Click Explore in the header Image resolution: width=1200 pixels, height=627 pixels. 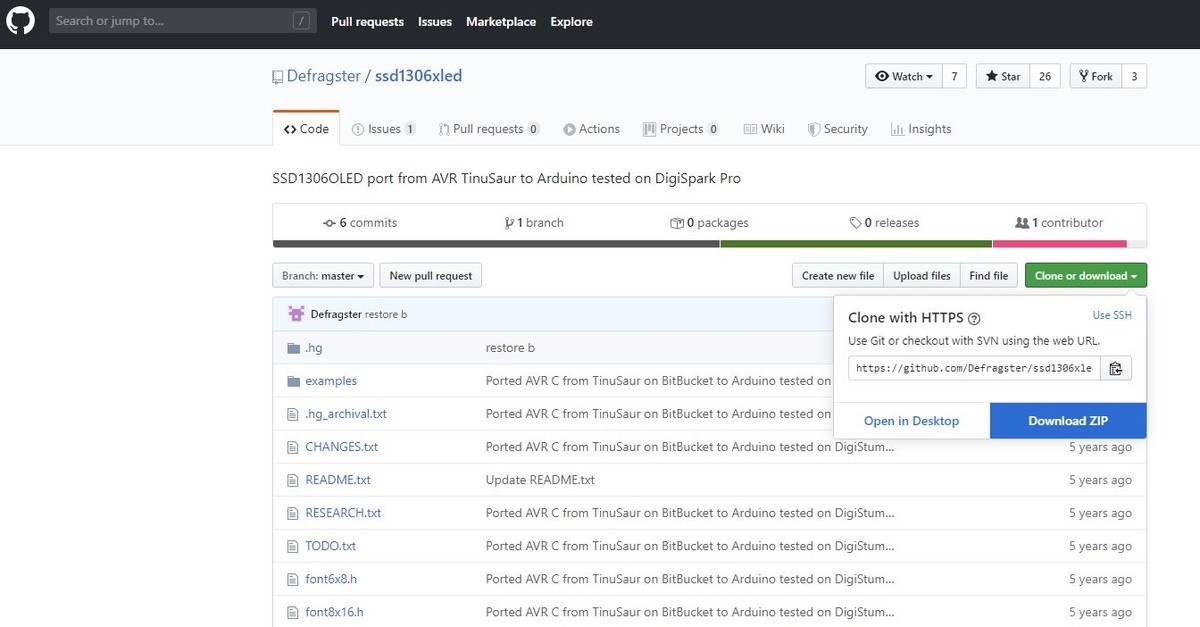571,21
